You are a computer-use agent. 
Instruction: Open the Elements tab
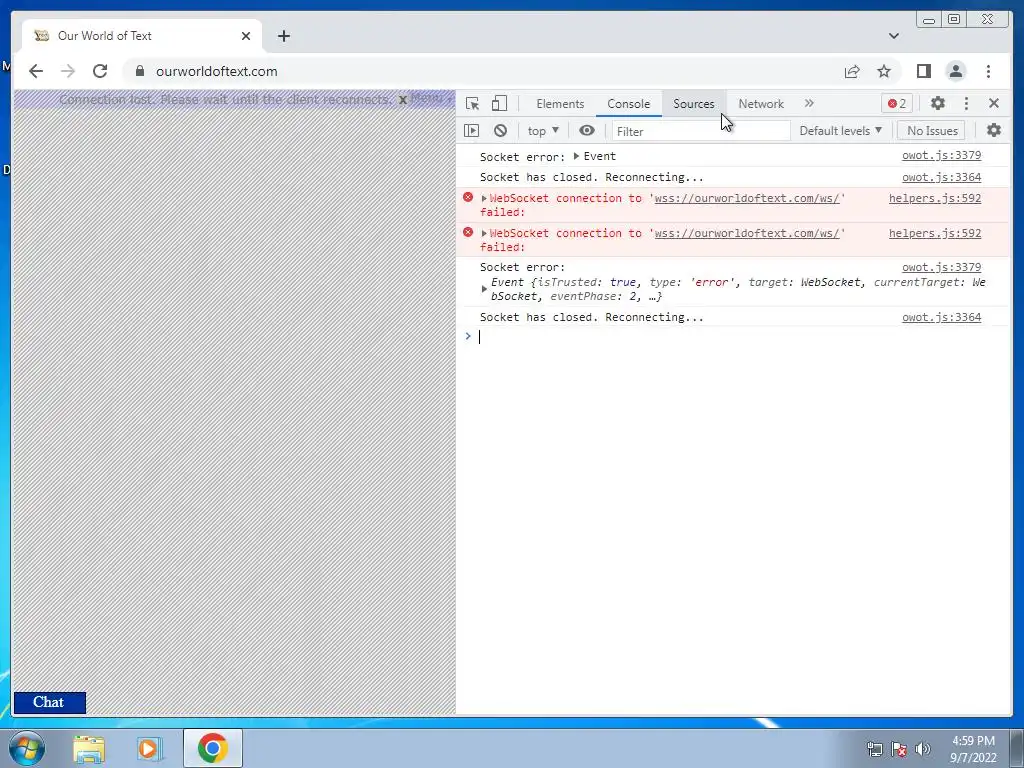coord(560,104)
